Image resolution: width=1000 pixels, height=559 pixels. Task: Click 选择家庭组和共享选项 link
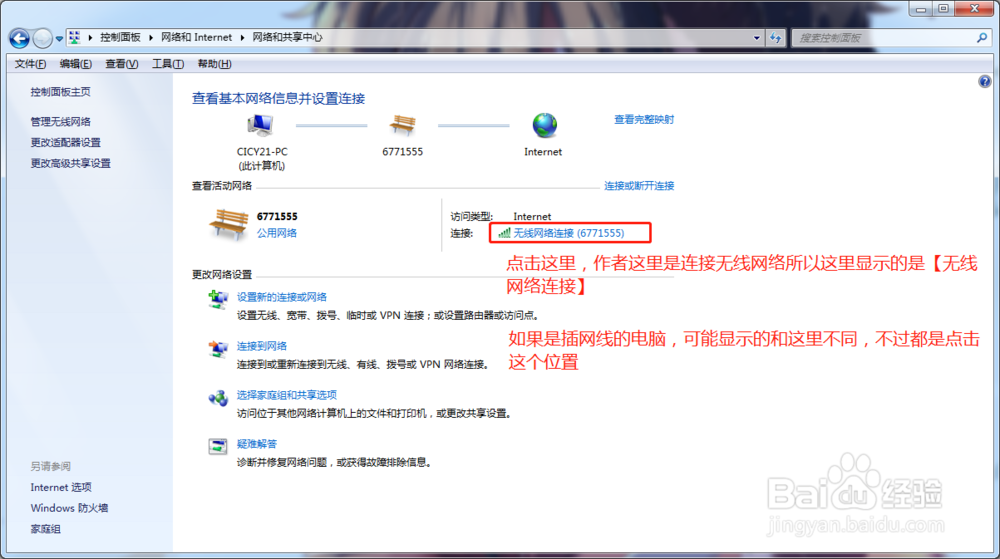(287, 395)
